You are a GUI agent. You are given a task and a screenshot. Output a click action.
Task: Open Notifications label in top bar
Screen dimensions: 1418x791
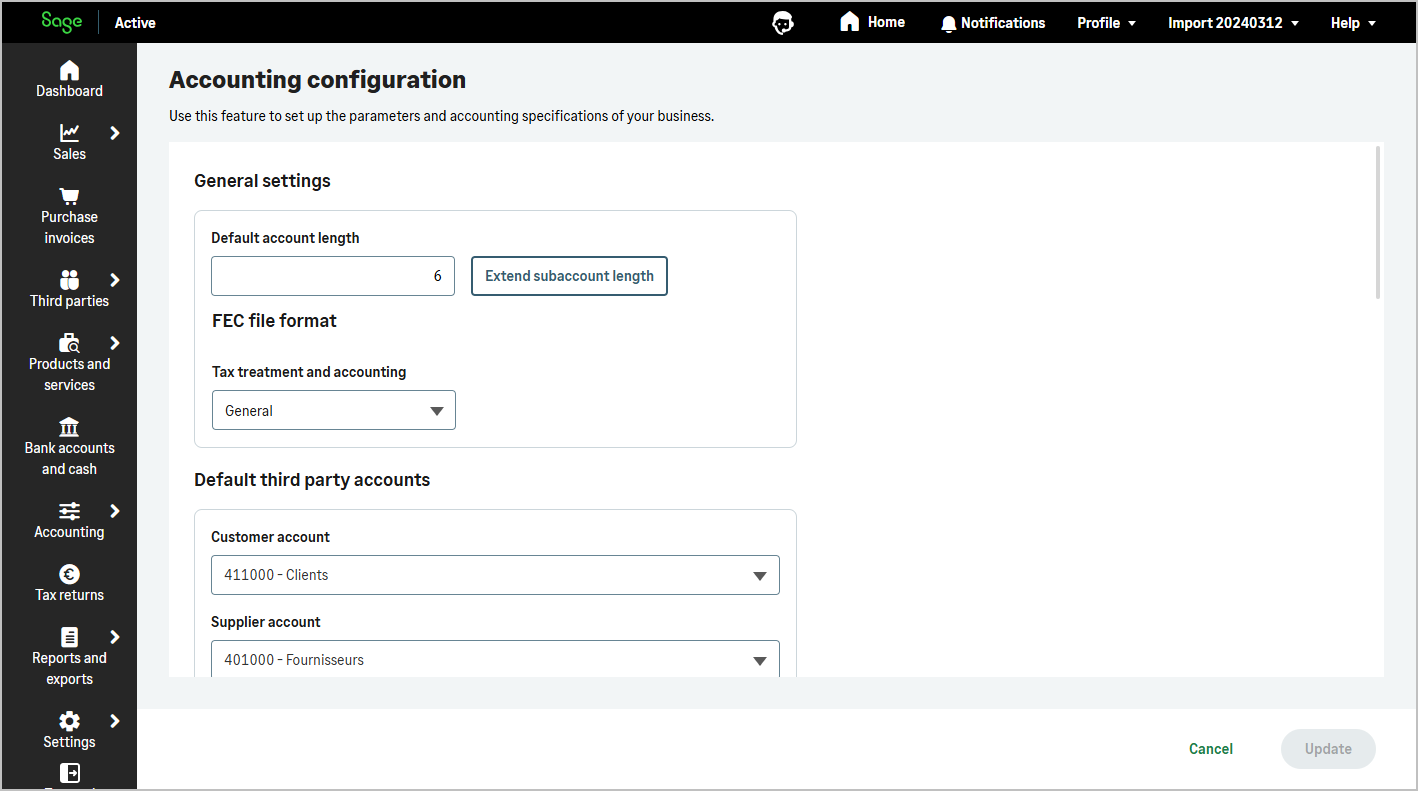(1003, 23)
